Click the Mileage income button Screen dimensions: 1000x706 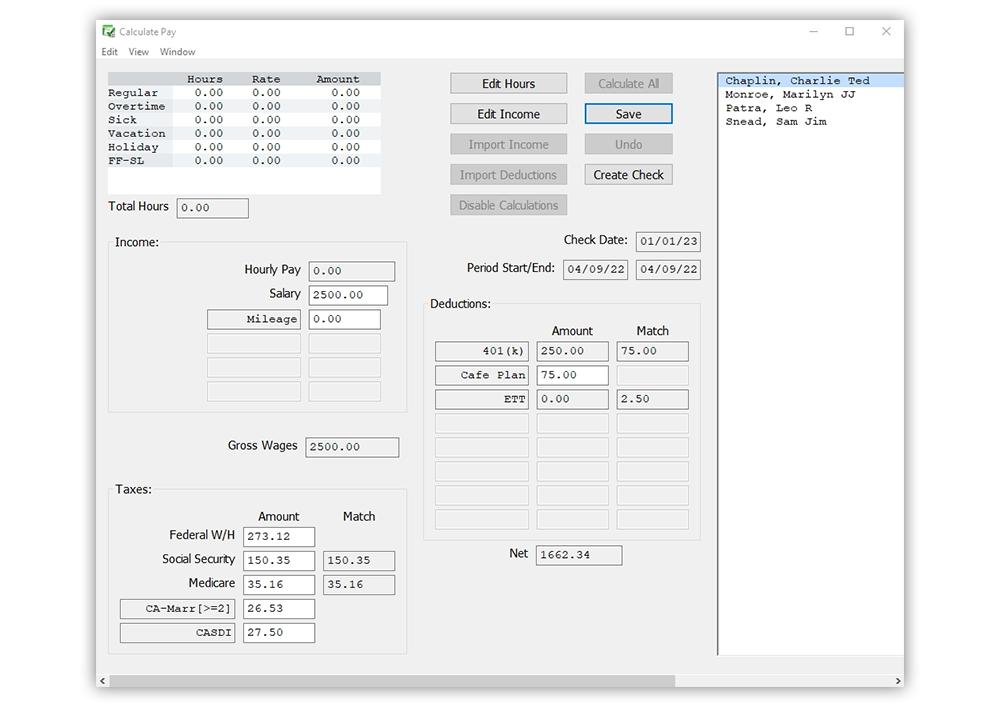click(253, 318)
